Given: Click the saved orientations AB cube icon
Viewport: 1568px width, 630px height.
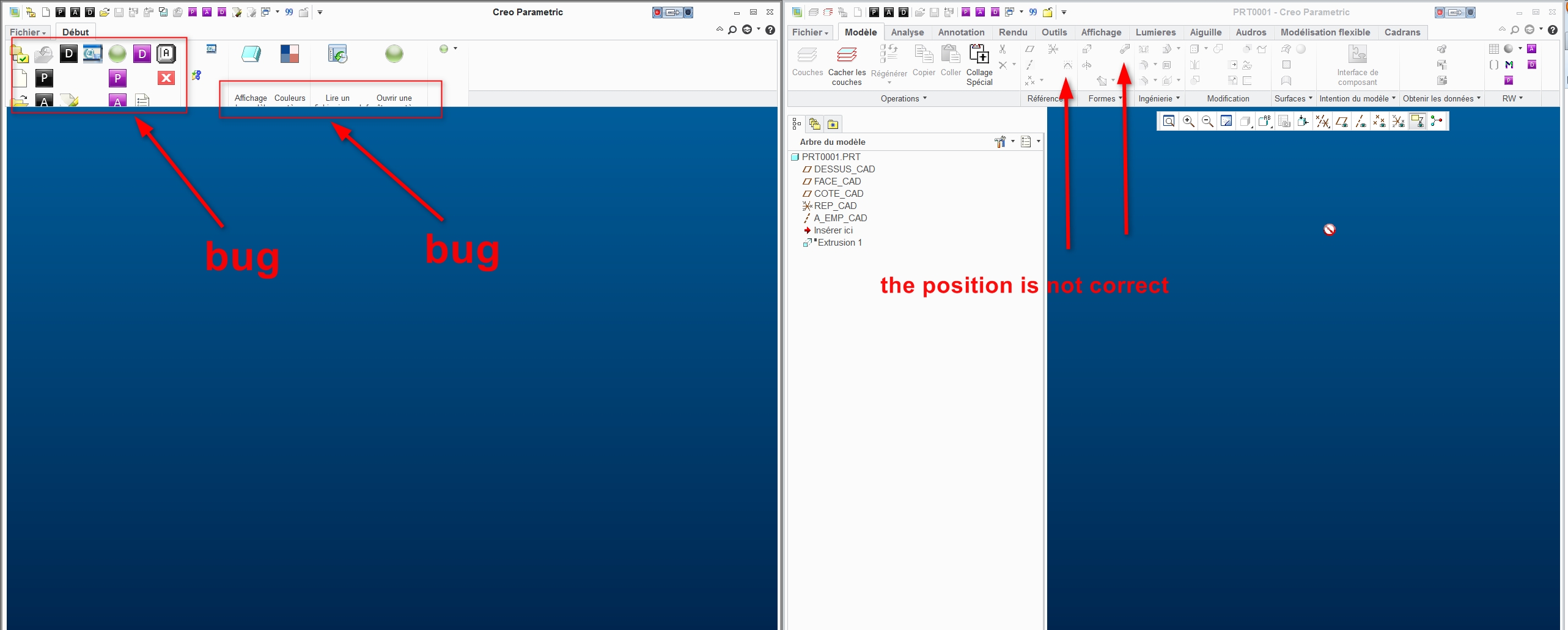Looking at the screenshot, I should coord(1265,121).
